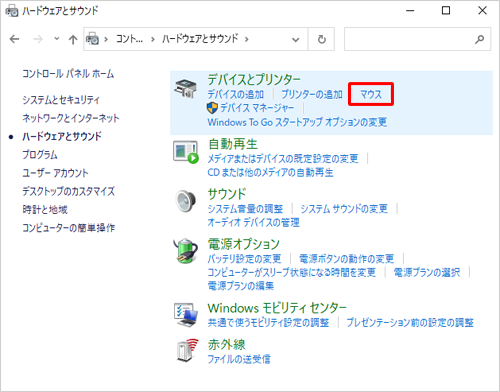Expand chevron between コント... and ハードウェアとサウンド
The height and width of the screenshot is (392, 500).
point(153,39)
